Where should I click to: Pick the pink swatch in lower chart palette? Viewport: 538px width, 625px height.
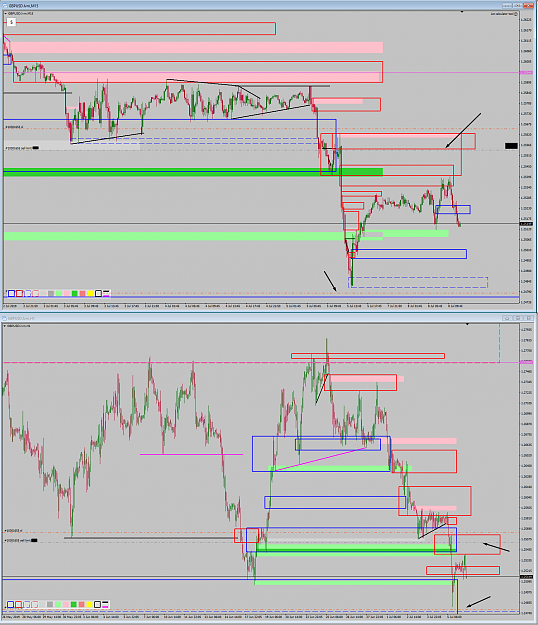coord(66,604)
